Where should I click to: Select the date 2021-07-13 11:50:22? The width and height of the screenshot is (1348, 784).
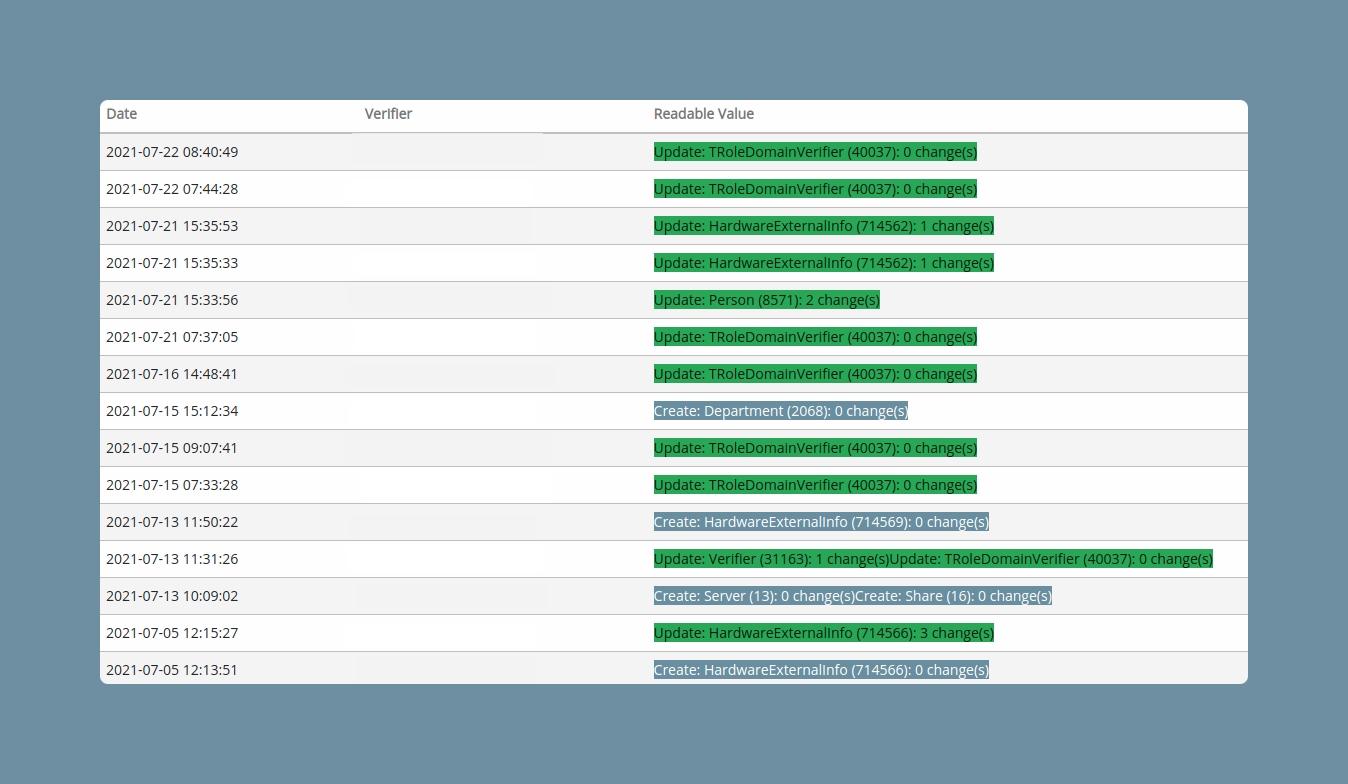tap(172, 522)
